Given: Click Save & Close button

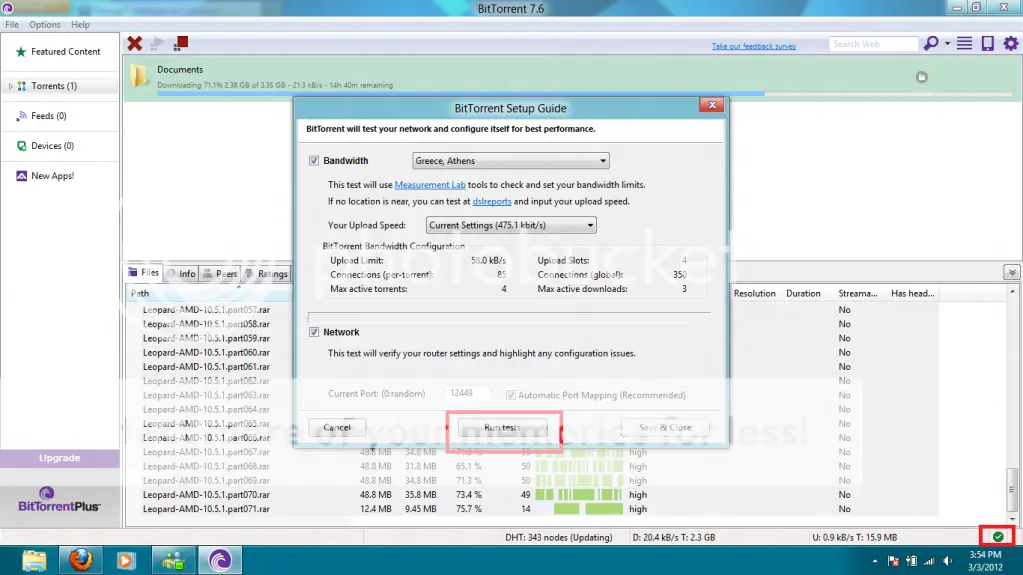Looking at the screenshot, I should [x=665, y=427].
